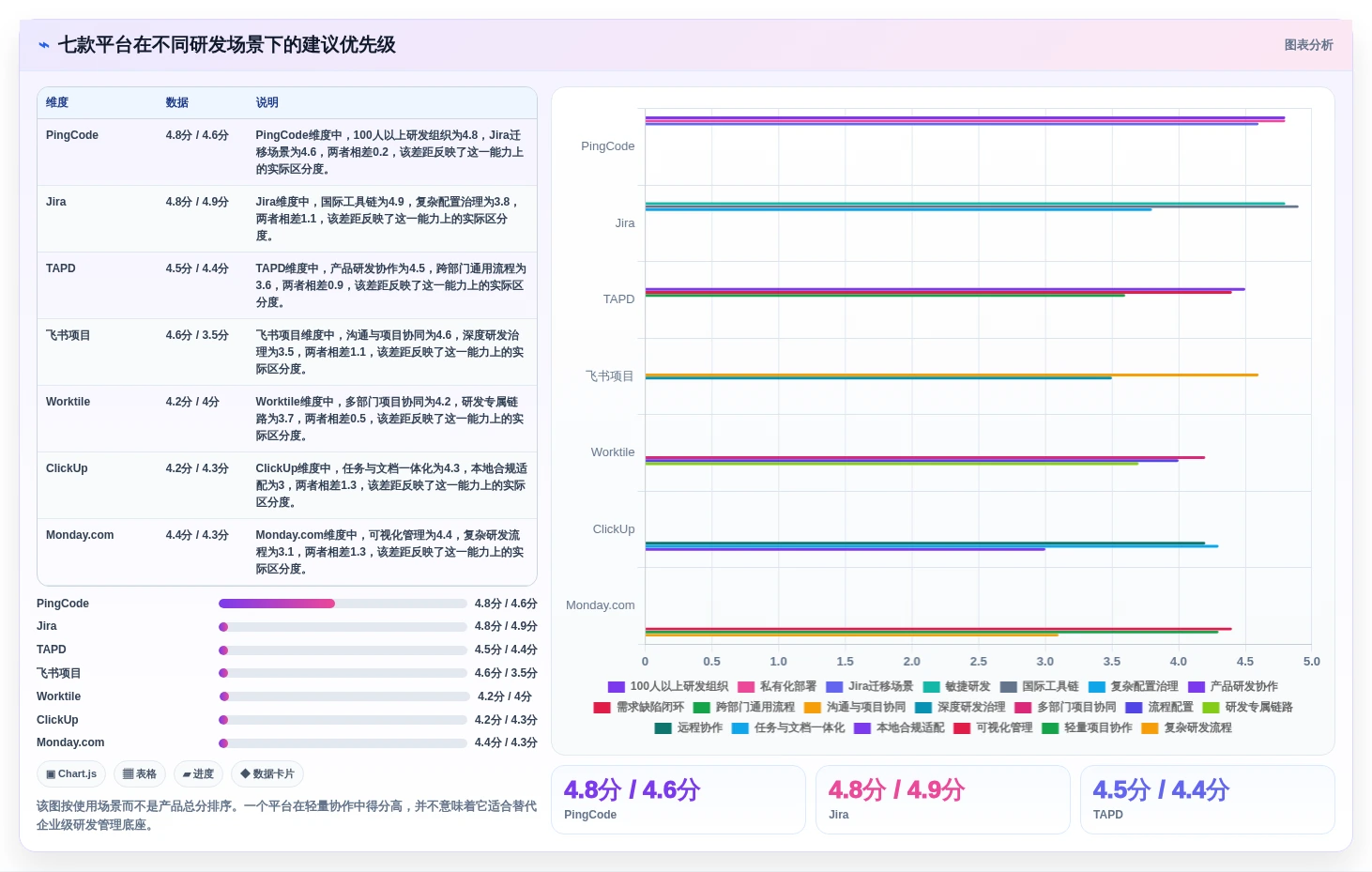Toggle the 100人以上研发组织 legend series
Viewport: 1372px width, 872px height.
(667, 687)
